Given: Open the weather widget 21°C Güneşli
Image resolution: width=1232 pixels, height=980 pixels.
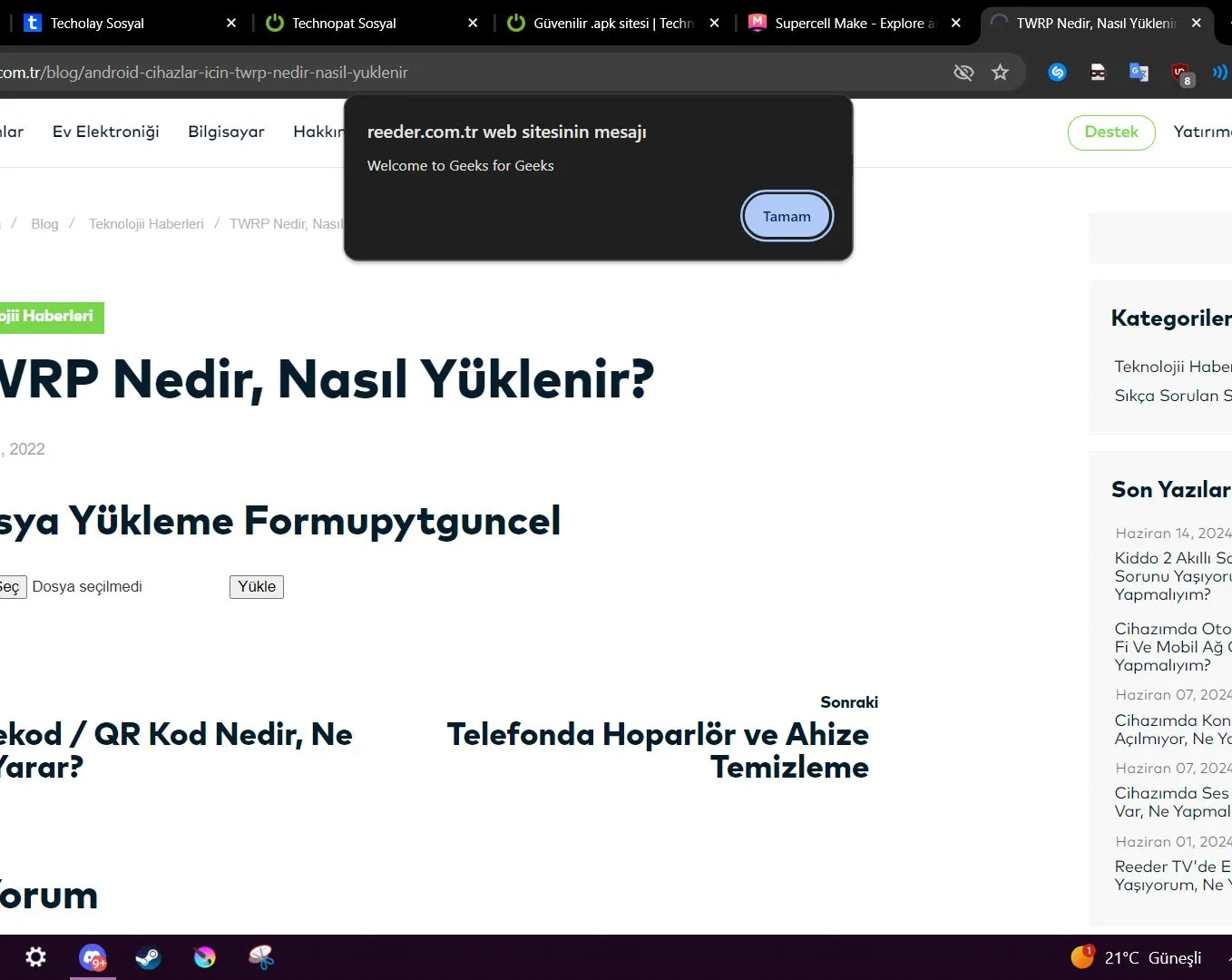Looking at the screenshot, I should (1136, 957).
